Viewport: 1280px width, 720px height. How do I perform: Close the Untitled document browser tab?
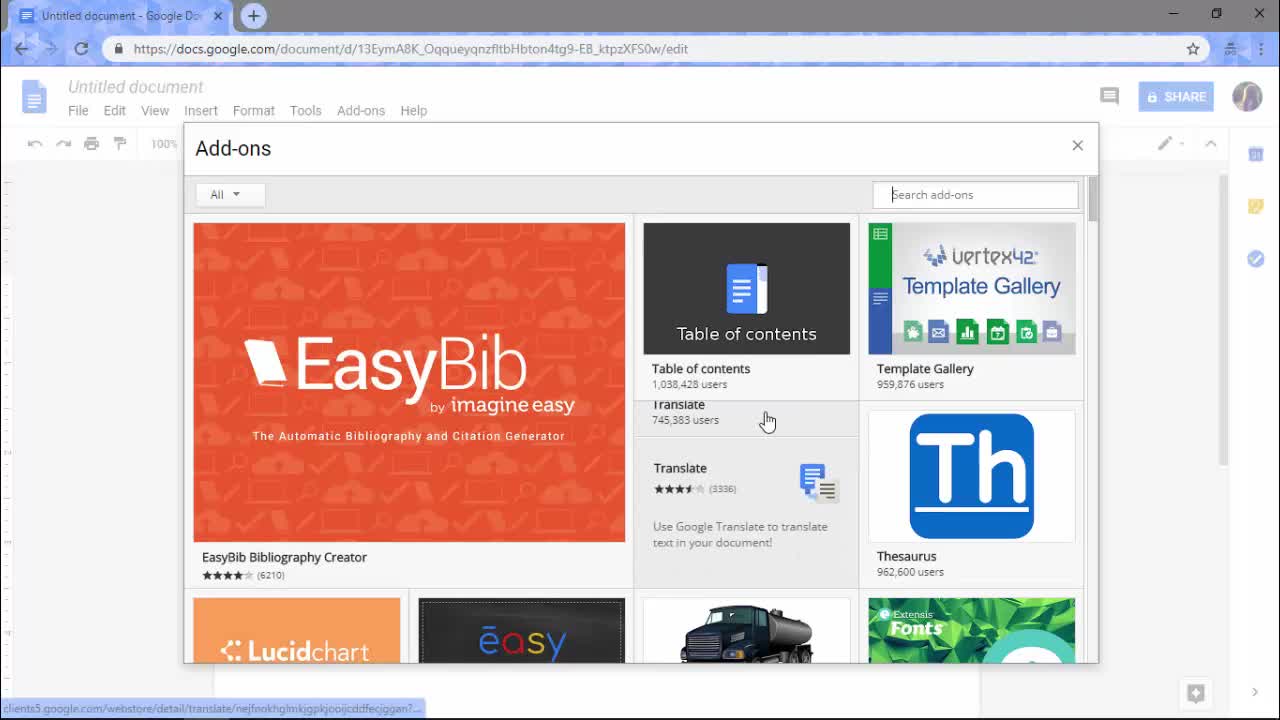tap(218, 16)
